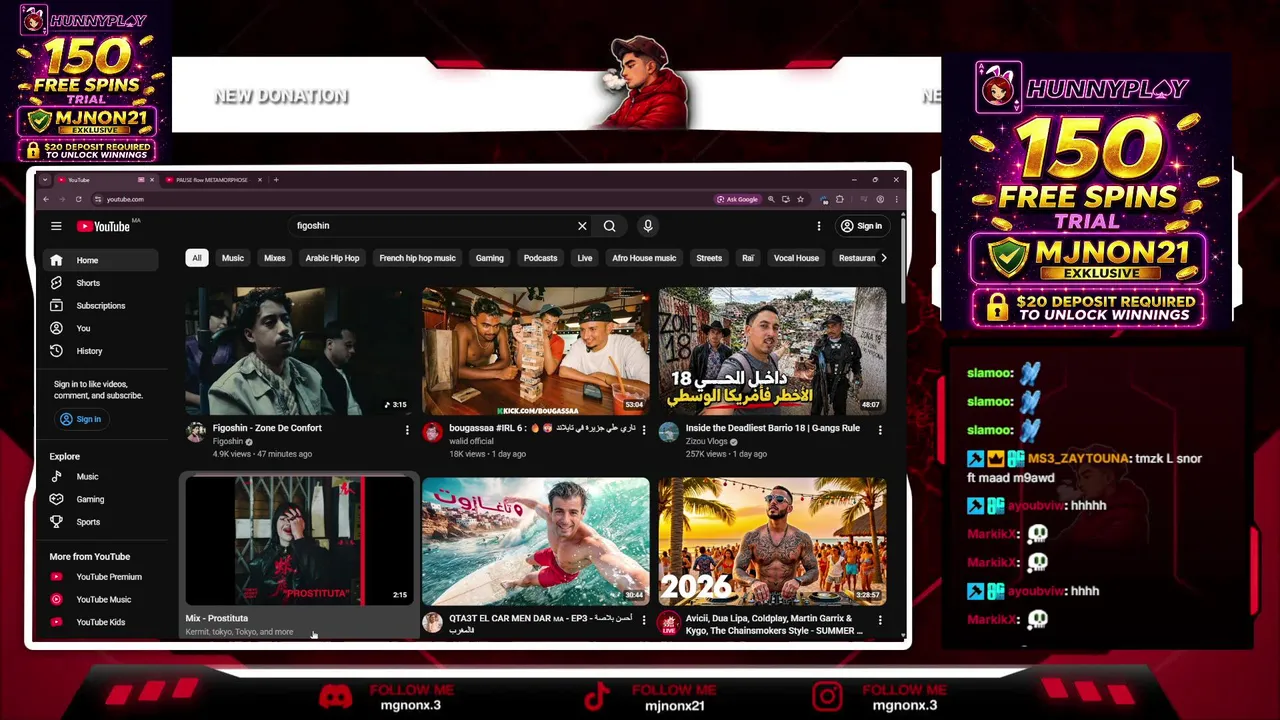
Task: Open Zizou Vlogs channel link
Action: (706, 441)
